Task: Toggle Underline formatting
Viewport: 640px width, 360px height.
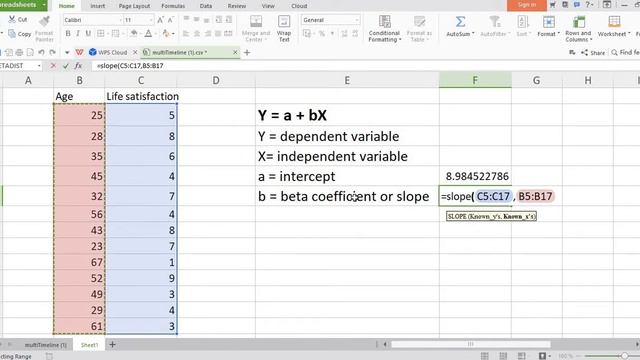Action: [x=88, y=33]
